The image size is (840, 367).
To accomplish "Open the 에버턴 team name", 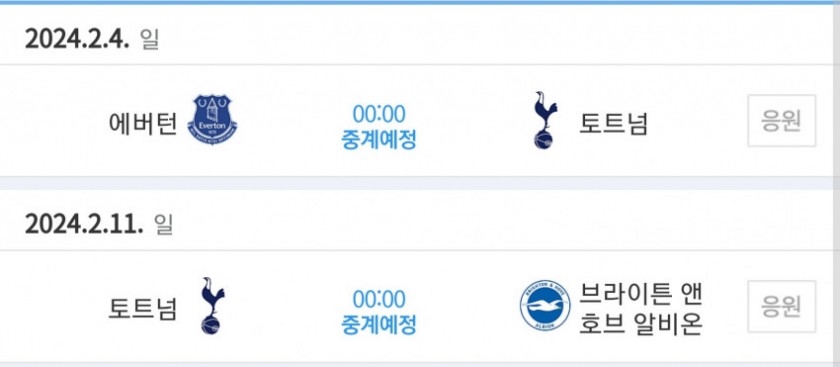I will click(x=142, y=124).
